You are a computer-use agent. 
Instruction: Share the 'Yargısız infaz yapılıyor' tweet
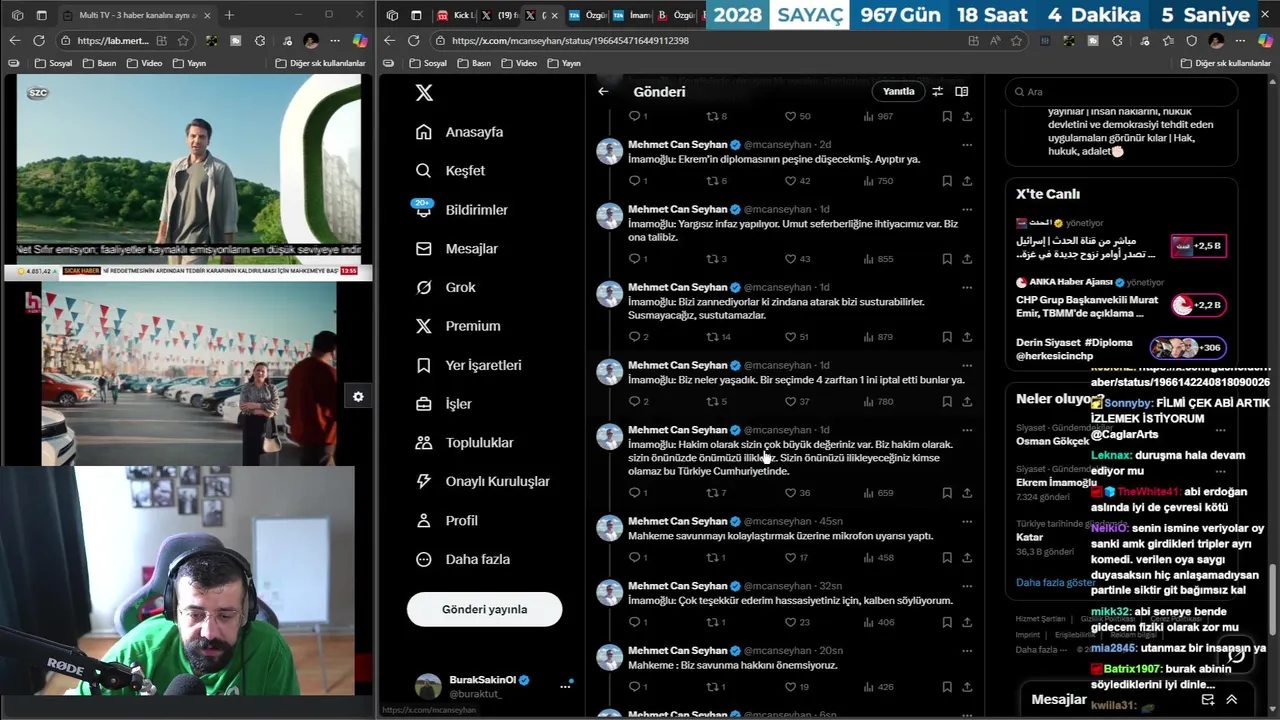pyautogui.click(x=967, y=259)
